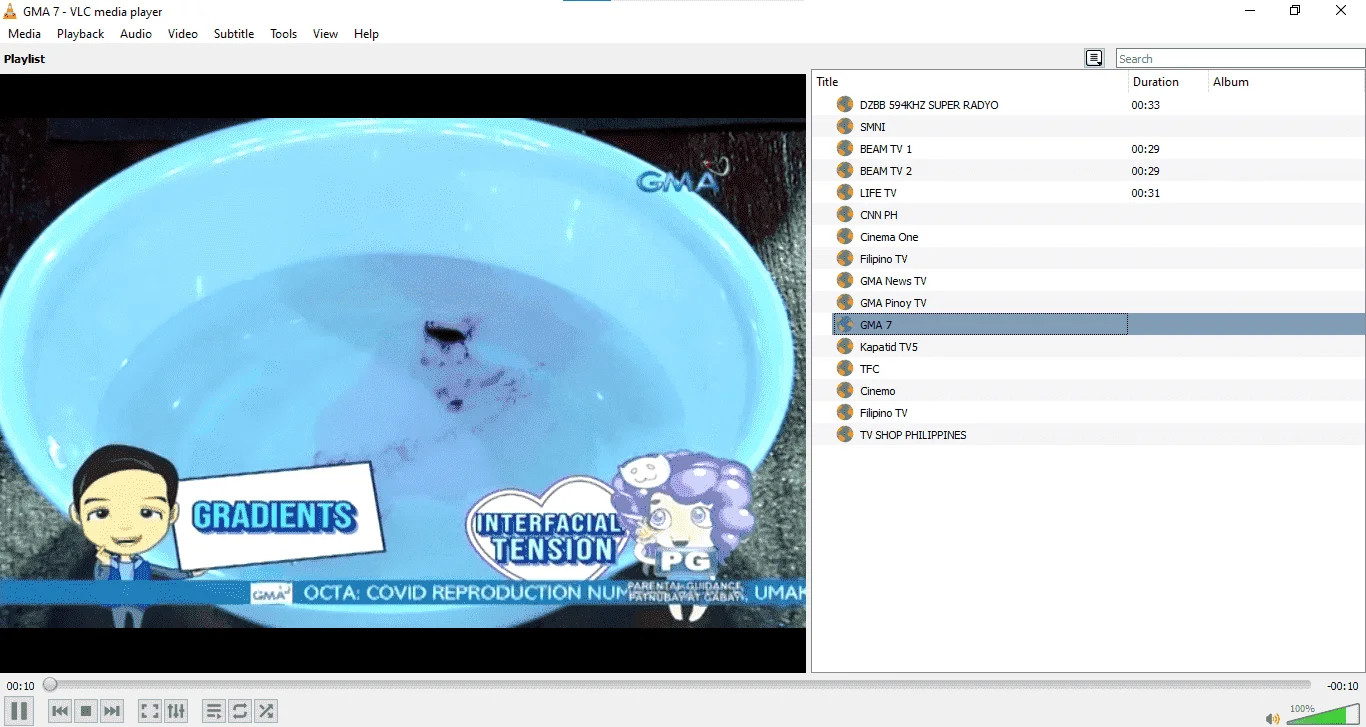Skip to previous media item
The height and width of the screenshot is (727, 1366).
[x=60, y=711]
